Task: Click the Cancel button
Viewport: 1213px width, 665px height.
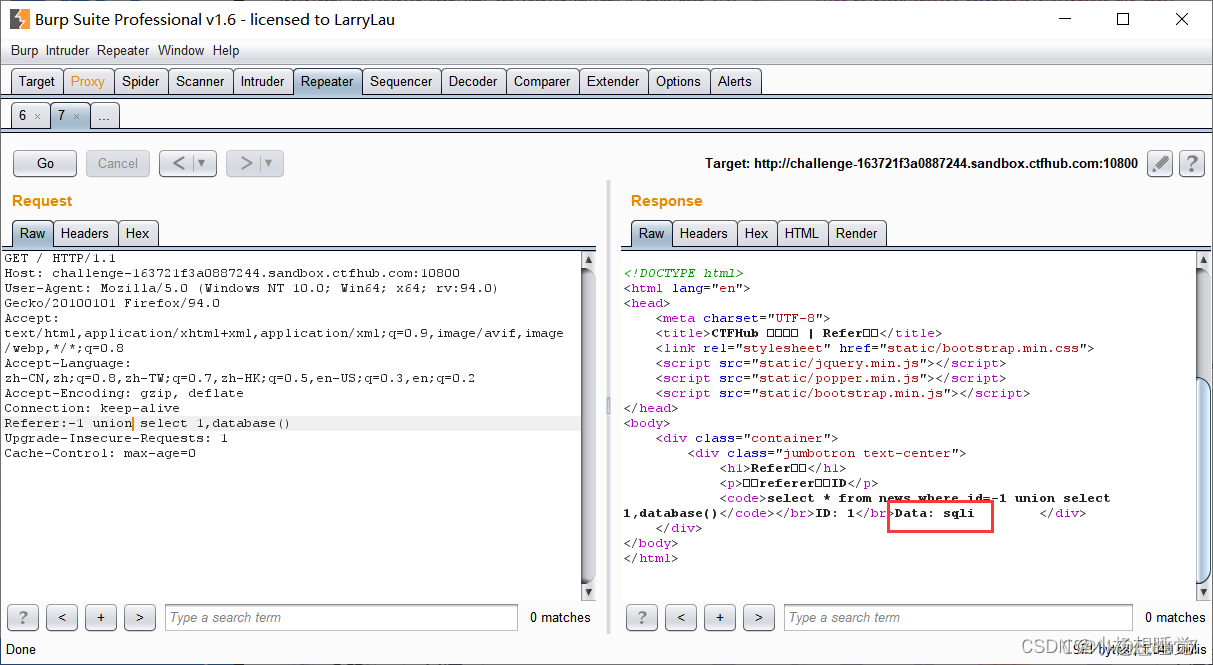Action: pos(118,163)
